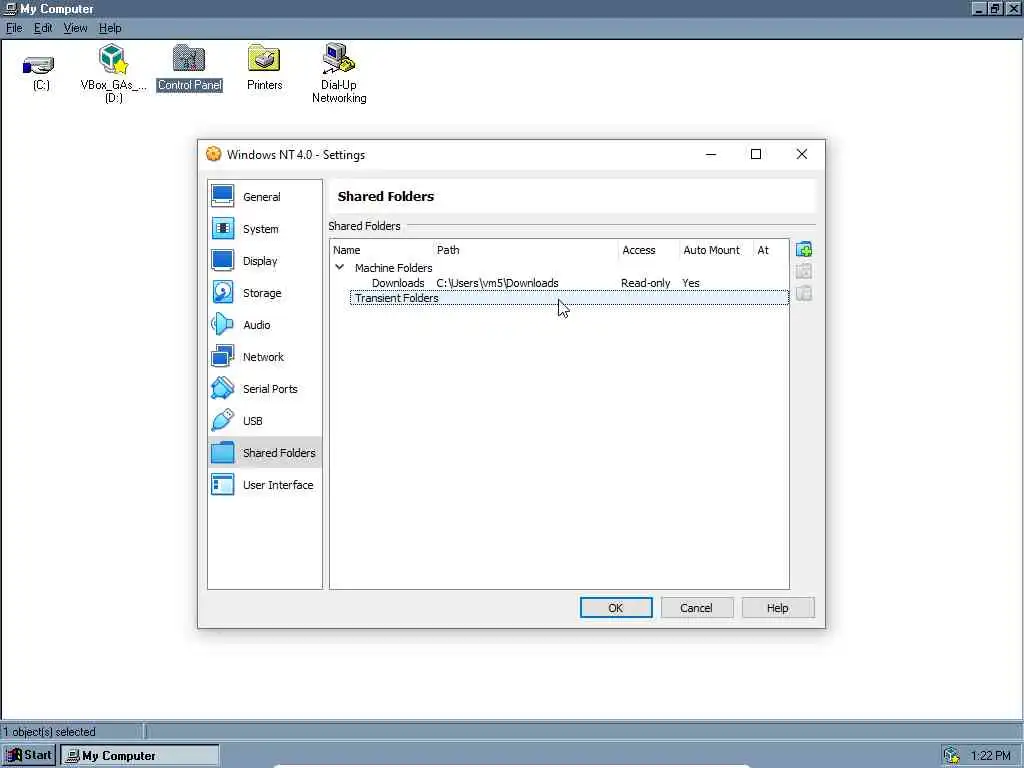The height and width of the screenshot is (768, 1024).
Task: Click the add new shared folder icon
Action: point(804,249)
